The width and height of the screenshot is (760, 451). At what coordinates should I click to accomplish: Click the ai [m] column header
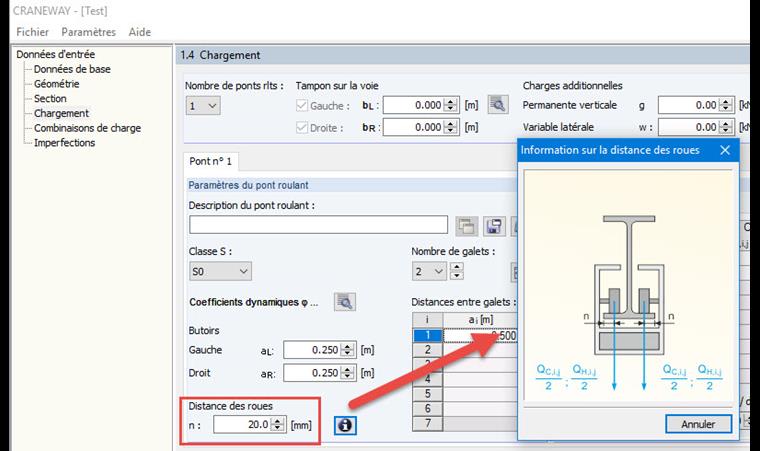tap(480, 320)
